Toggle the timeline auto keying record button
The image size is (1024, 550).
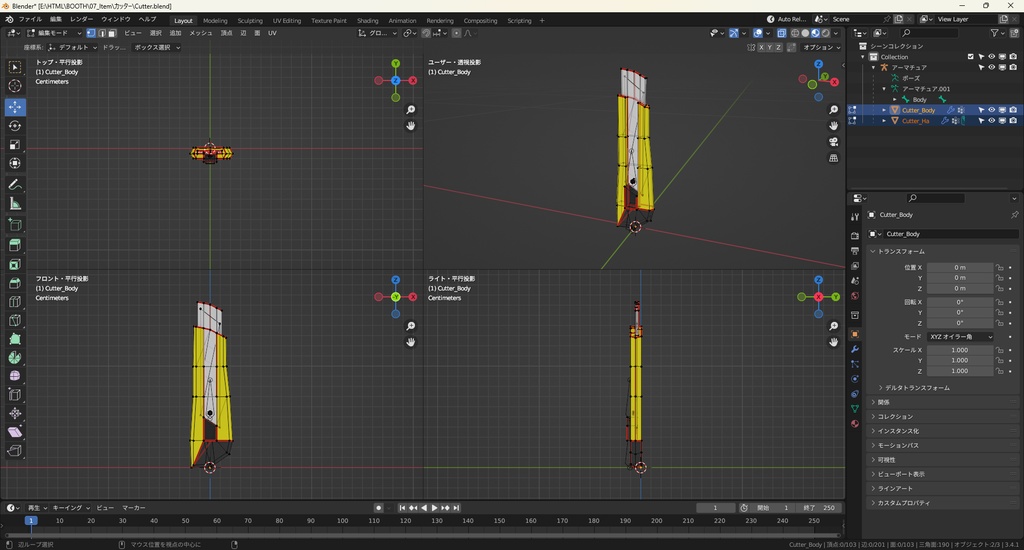378,508
